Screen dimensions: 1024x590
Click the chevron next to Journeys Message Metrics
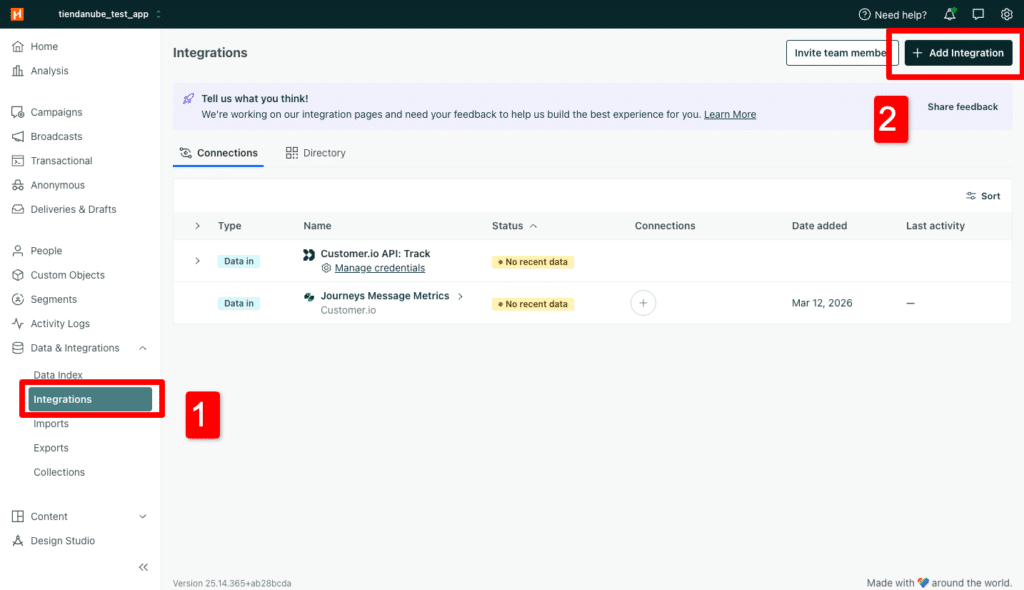pos(460,296)
